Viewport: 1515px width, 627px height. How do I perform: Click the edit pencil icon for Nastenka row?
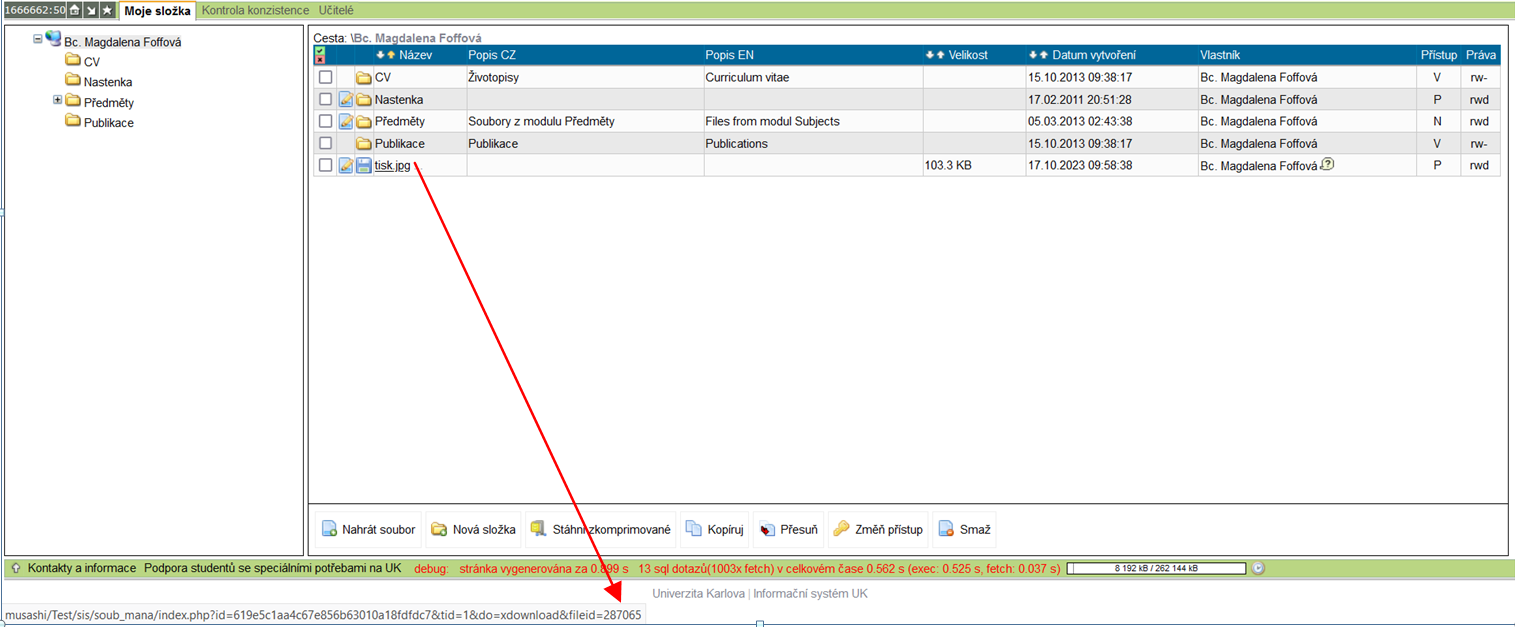click(346, 99)
